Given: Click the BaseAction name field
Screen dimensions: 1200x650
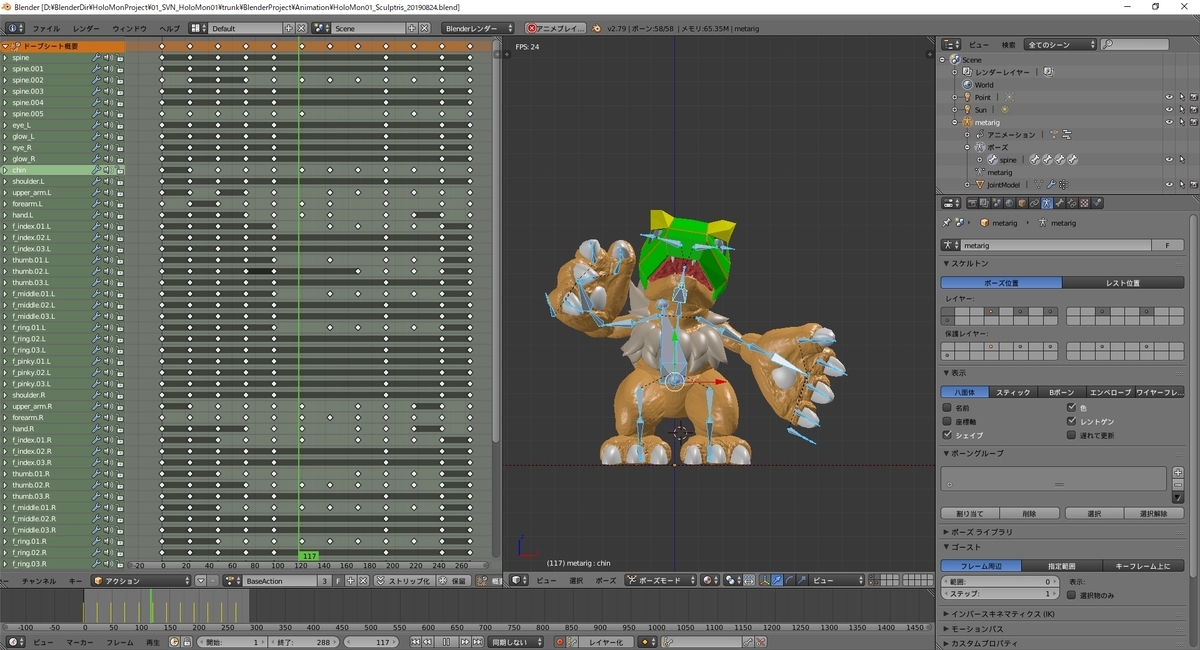Looking at the screenshot, I should pos(280,580).
